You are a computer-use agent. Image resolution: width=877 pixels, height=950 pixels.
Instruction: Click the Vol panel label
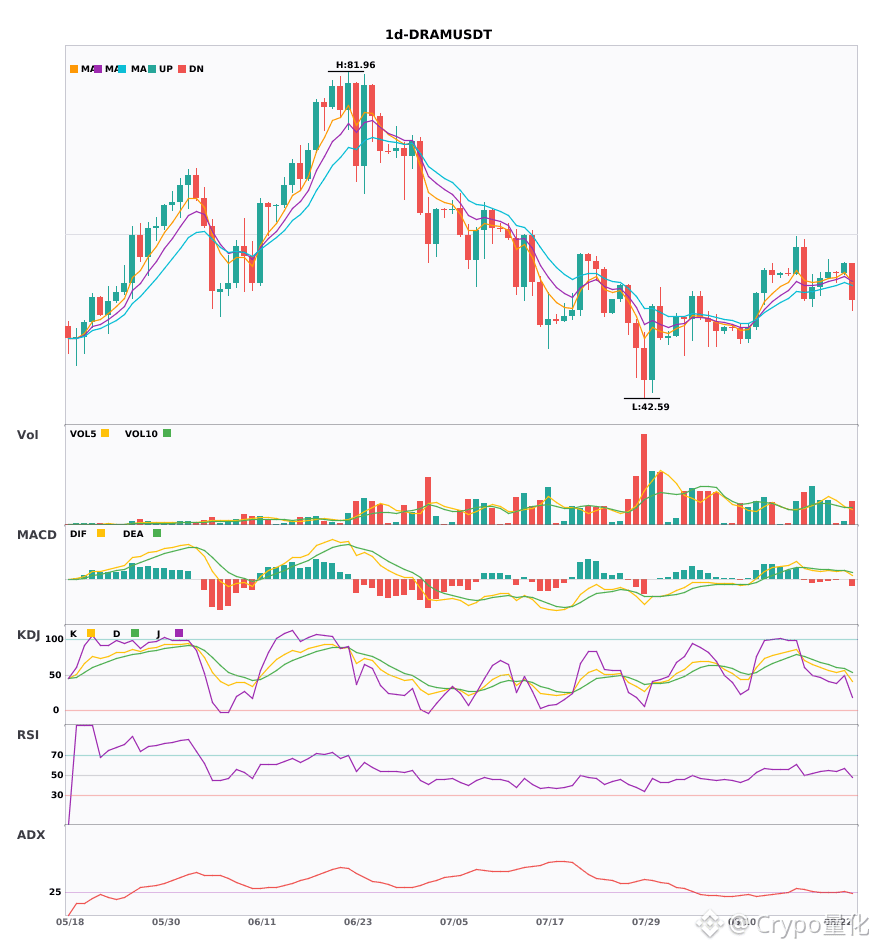28,435
